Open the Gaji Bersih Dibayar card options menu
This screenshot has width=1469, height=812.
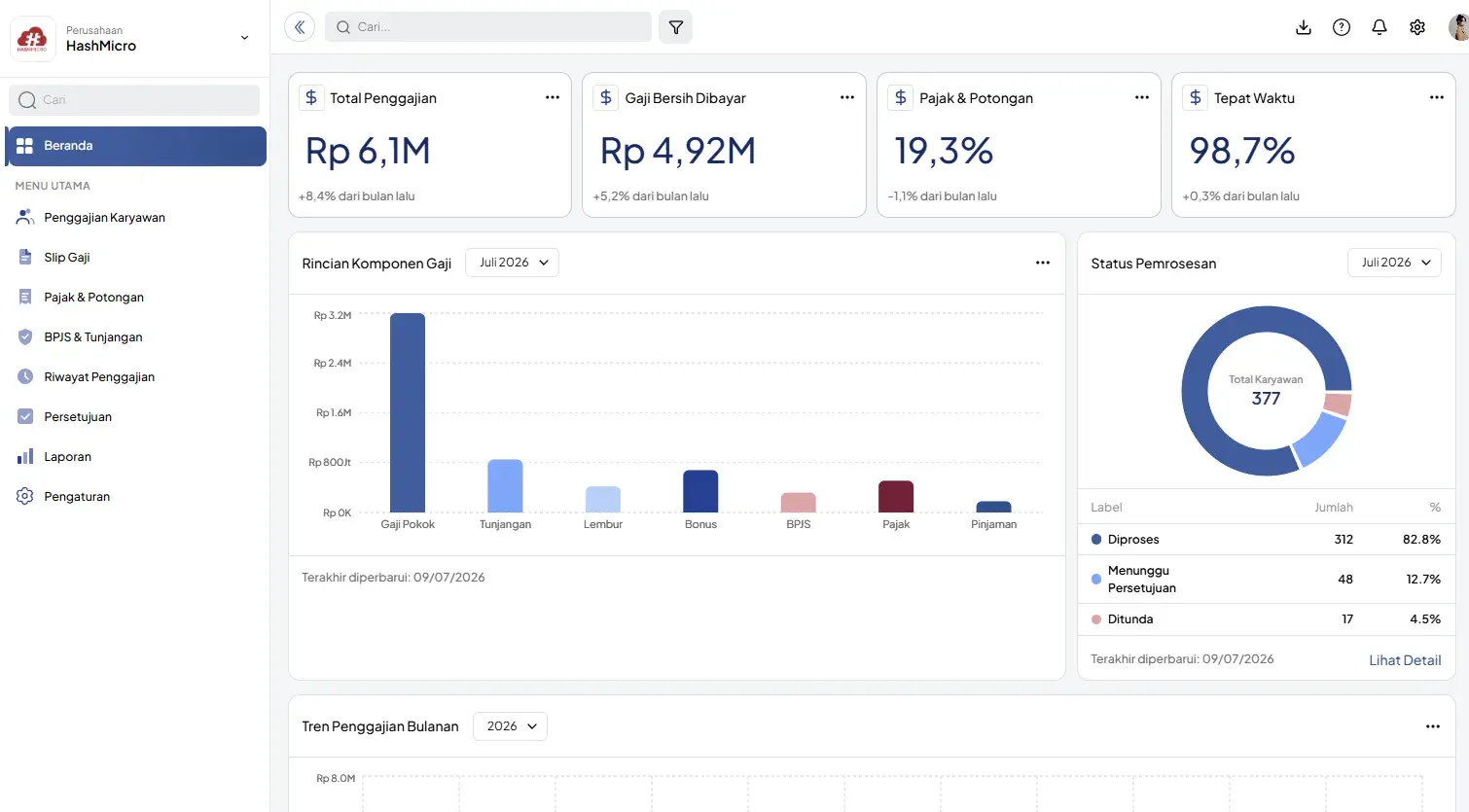847,97
